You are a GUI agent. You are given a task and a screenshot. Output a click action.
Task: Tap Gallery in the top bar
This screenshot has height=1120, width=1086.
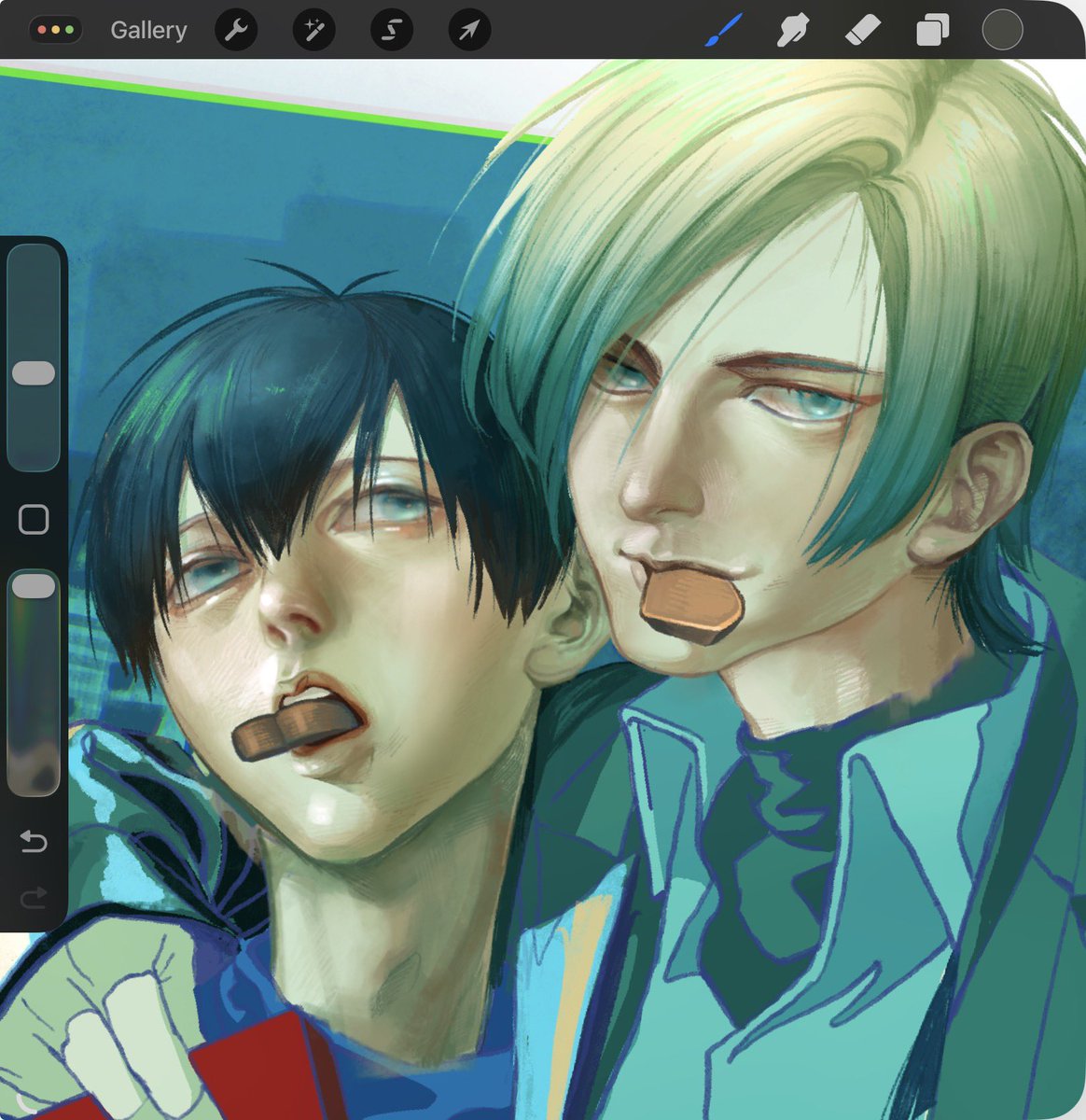pos(148,29)
